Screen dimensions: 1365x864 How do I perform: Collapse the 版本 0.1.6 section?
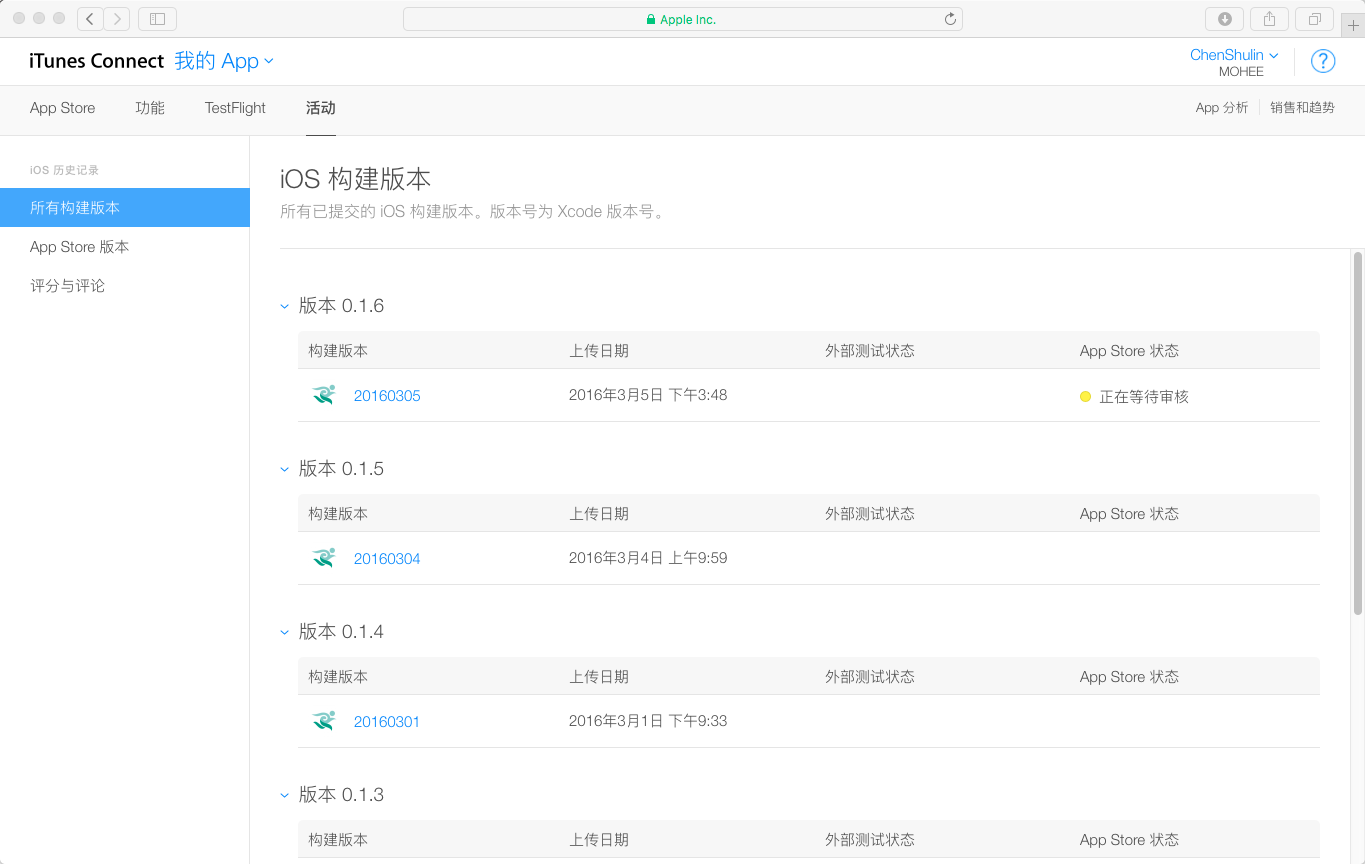(x=284, y=306)
